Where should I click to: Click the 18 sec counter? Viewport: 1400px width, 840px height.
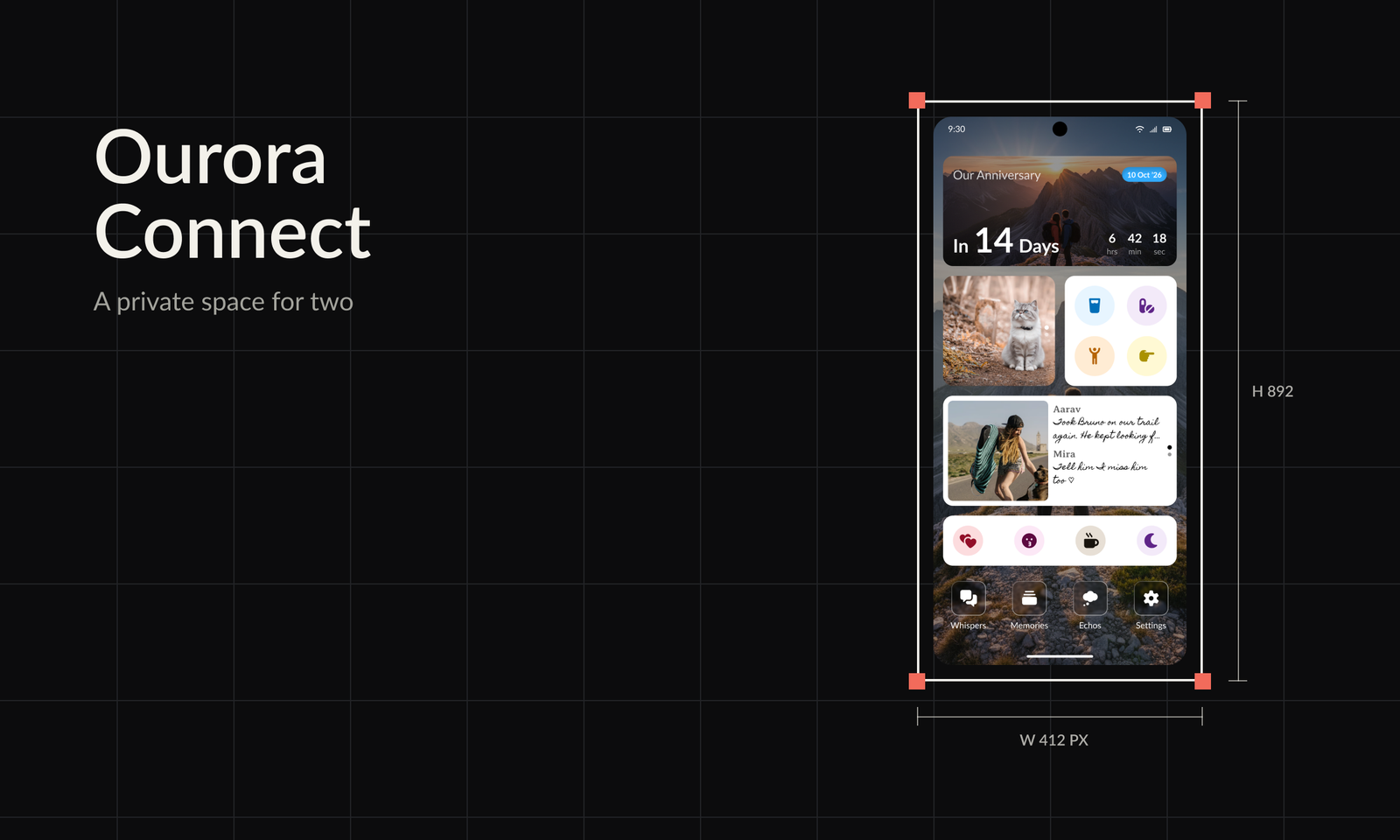pos(1159,243)
